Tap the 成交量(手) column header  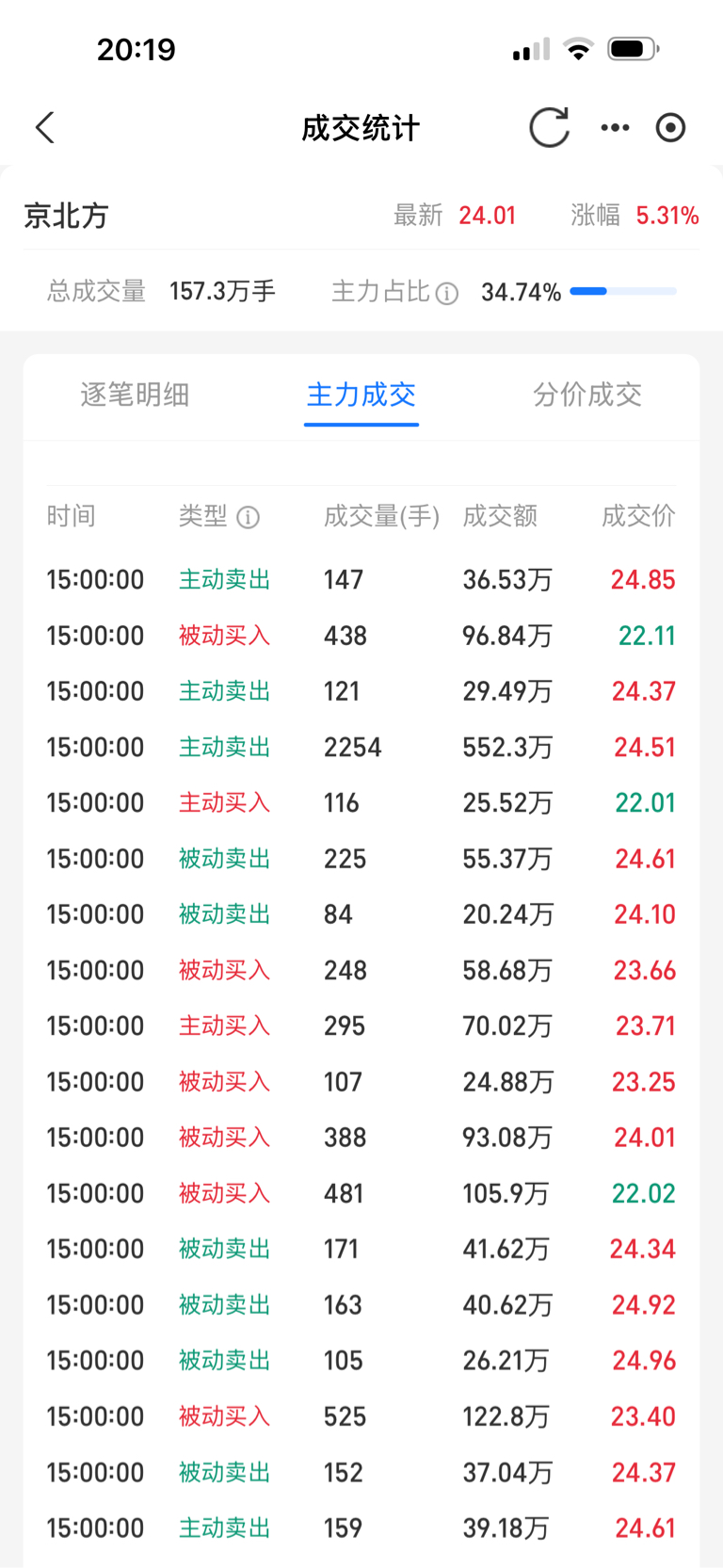point(381,516)
